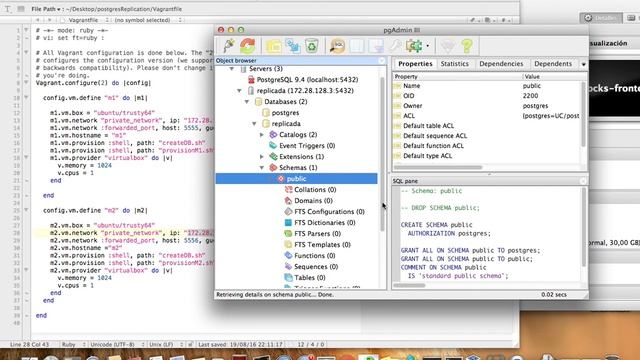Open pgAdmin help question mark icon

tap(467, 46)
